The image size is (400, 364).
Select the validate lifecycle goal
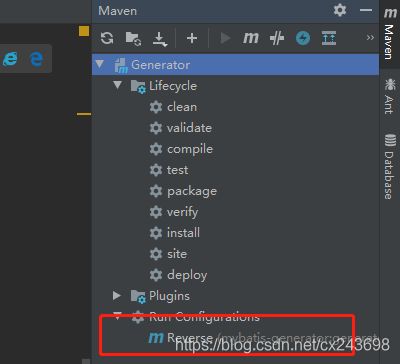[189, 128]
